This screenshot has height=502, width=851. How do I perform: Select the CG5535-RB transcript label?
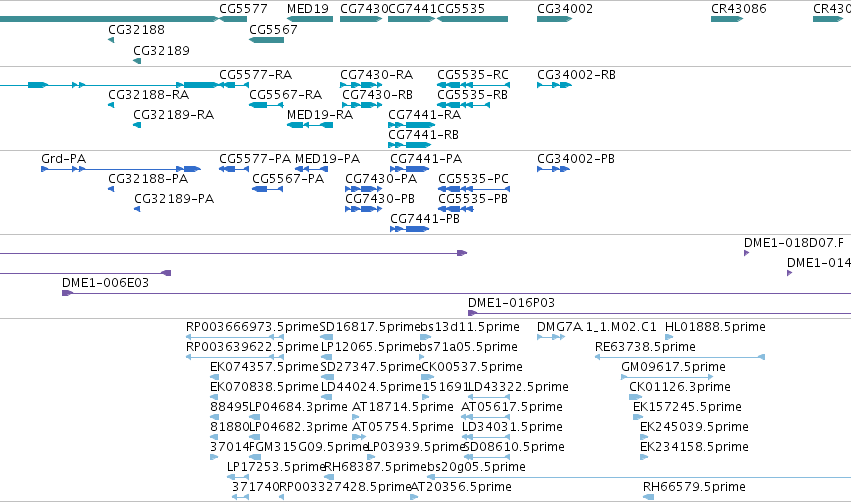473,95
